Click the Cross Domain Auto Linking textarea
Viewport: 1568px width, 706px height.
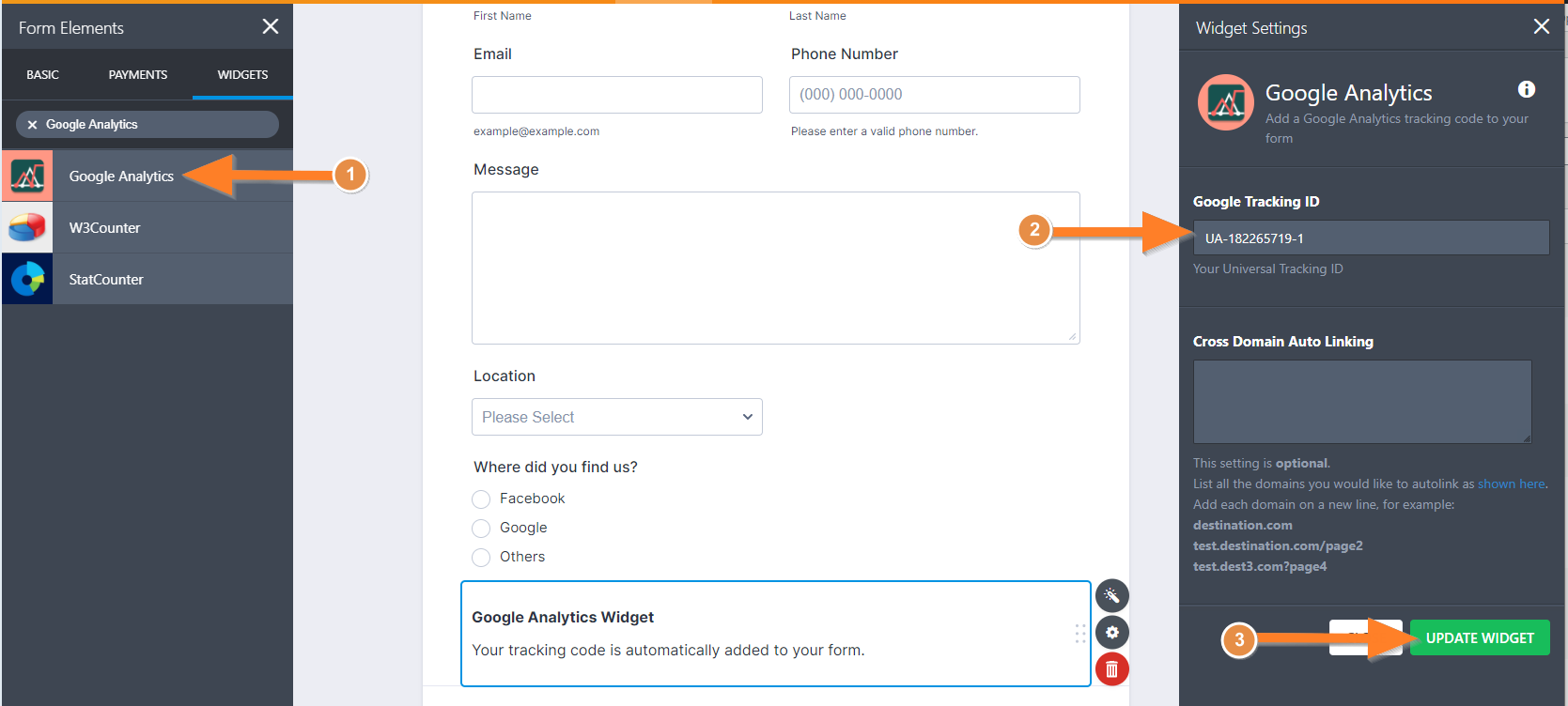click(x=1361, y=402)
